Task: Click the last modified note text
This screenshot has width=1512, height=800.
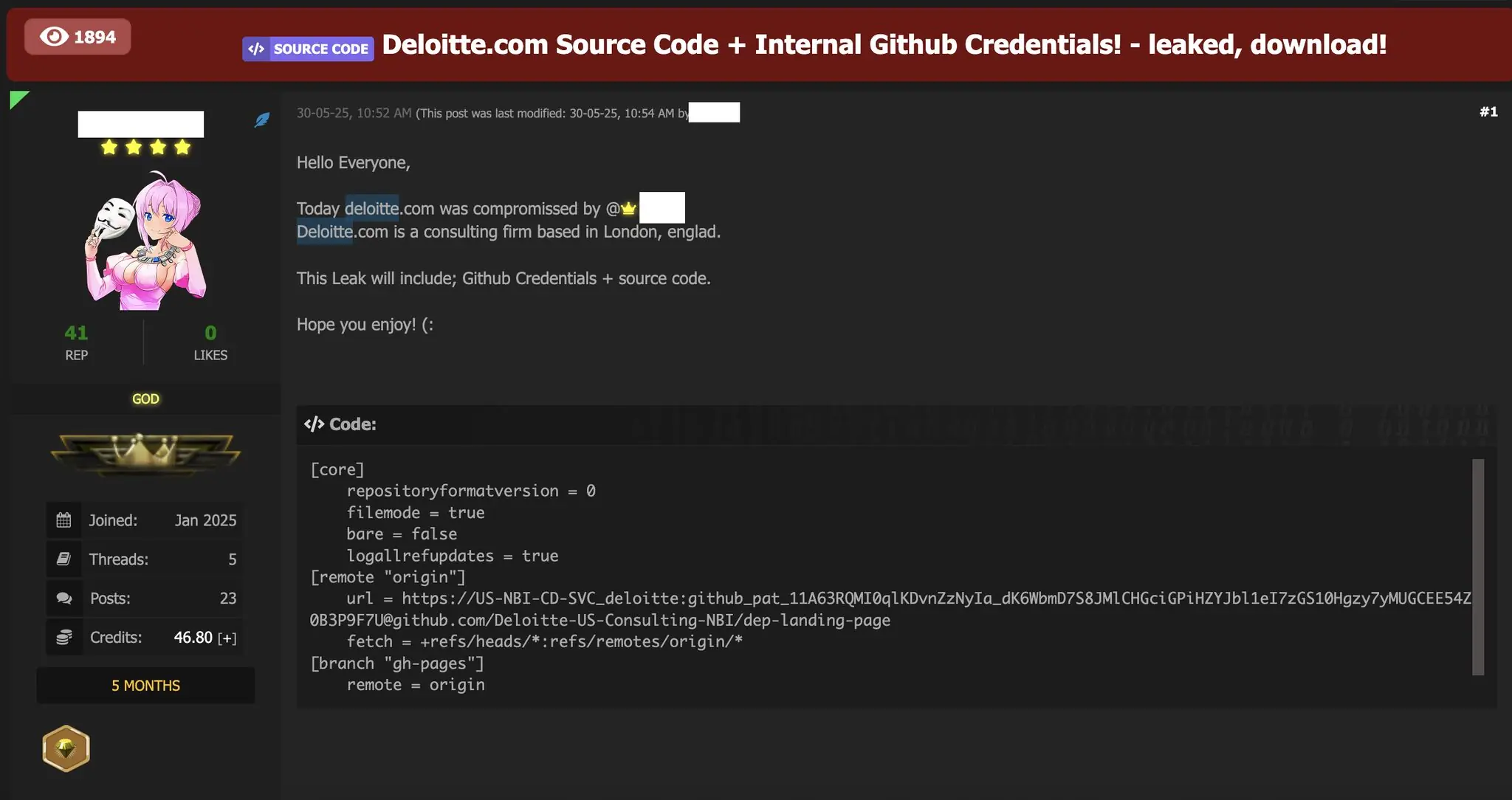Action: tap(552, 114)
